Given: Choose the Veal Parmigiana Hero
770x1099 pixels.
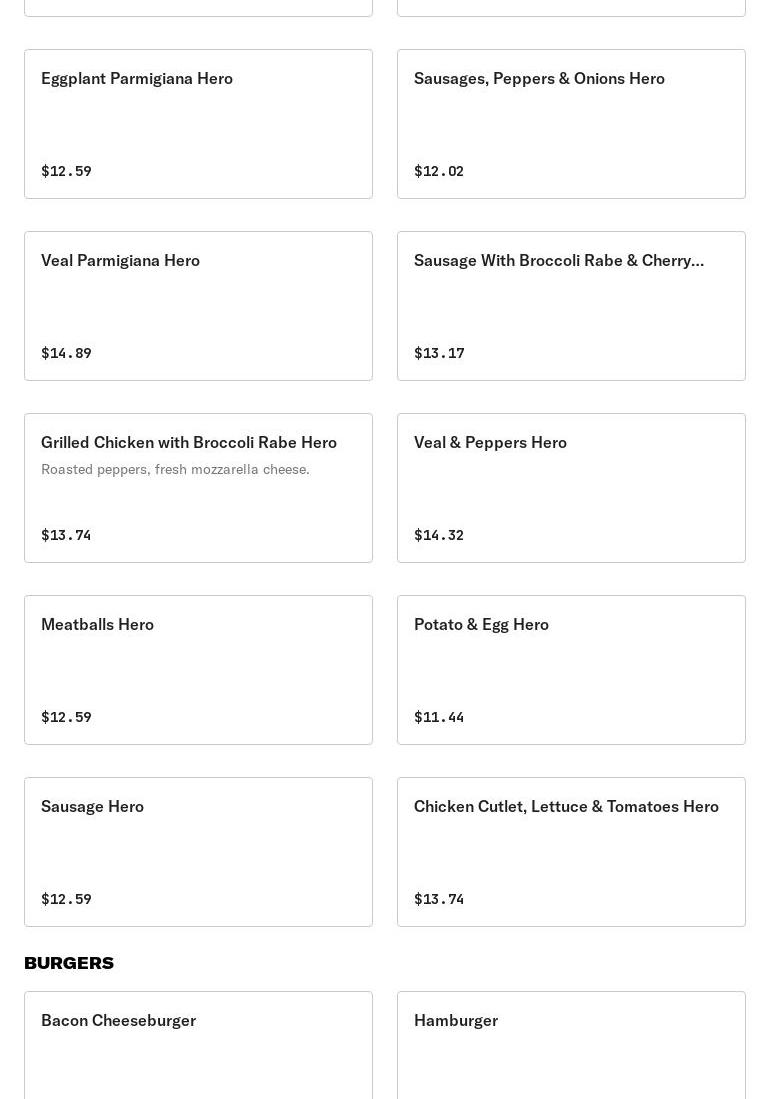Looking at the screenshot, I should coord(198,306).
